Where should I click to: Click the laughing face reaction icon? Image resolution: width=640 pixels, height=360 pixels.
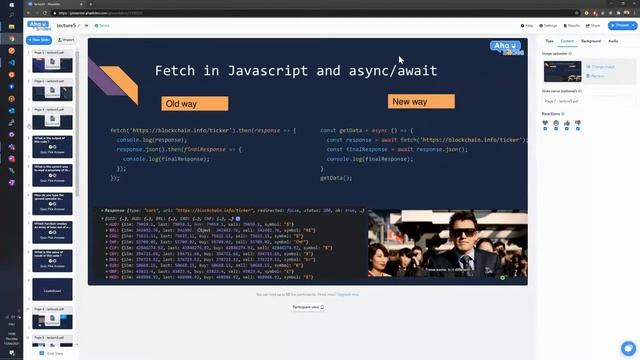pyautogui.click(x=556, y=122)
